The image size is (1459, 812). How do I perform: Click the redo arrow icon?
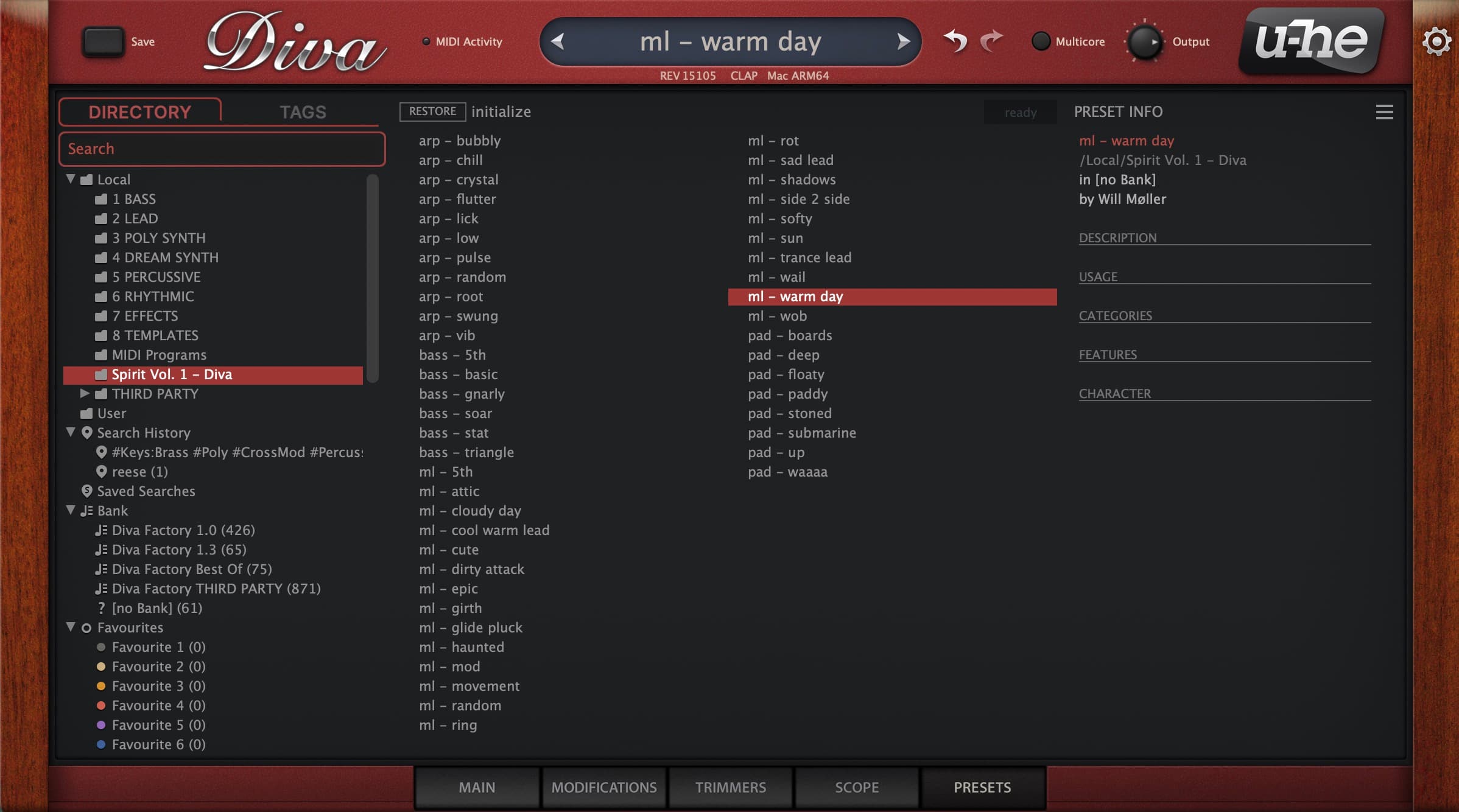991,41
